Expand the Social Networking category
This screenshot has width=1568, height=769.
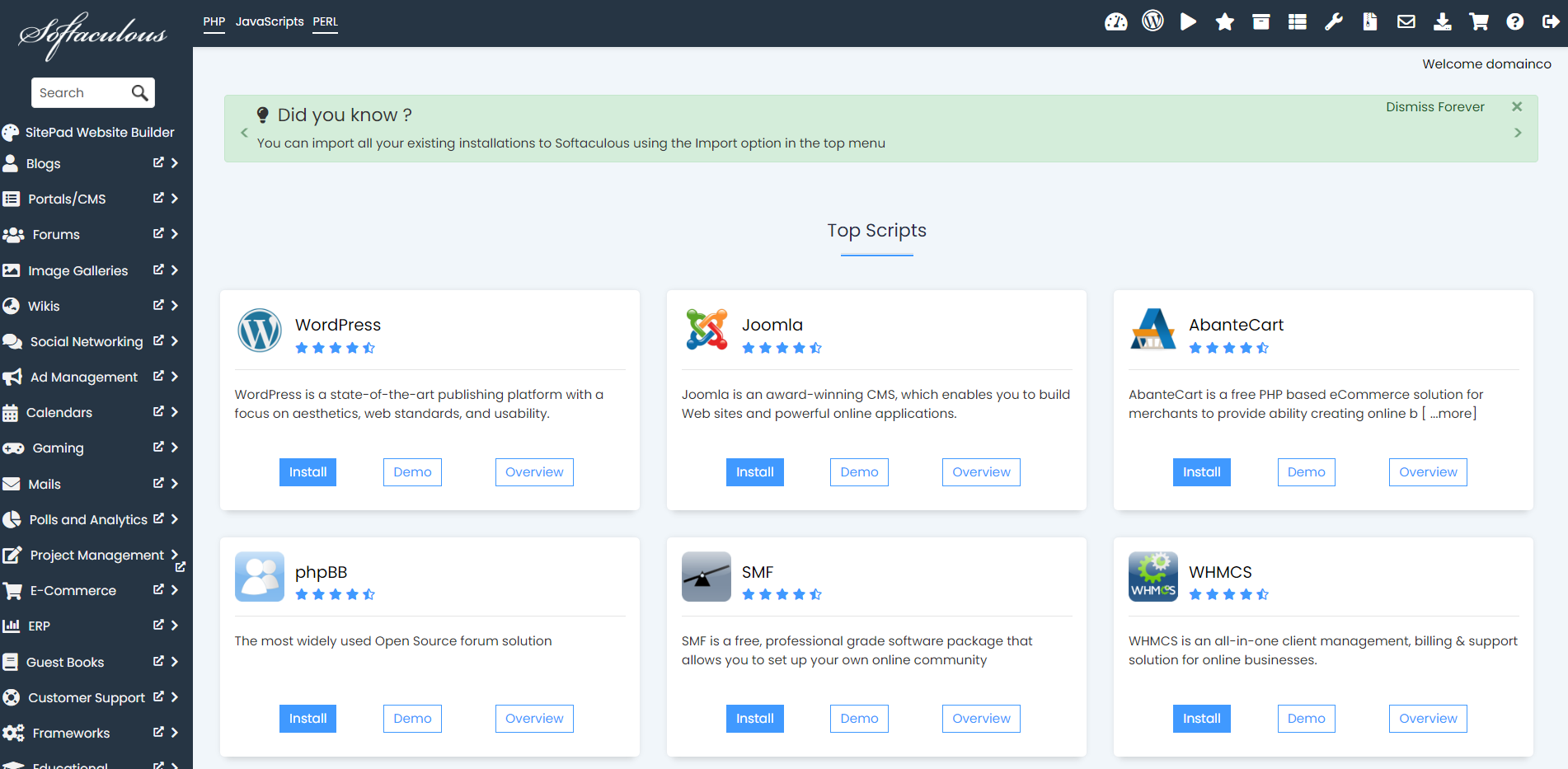pos(175,341)
